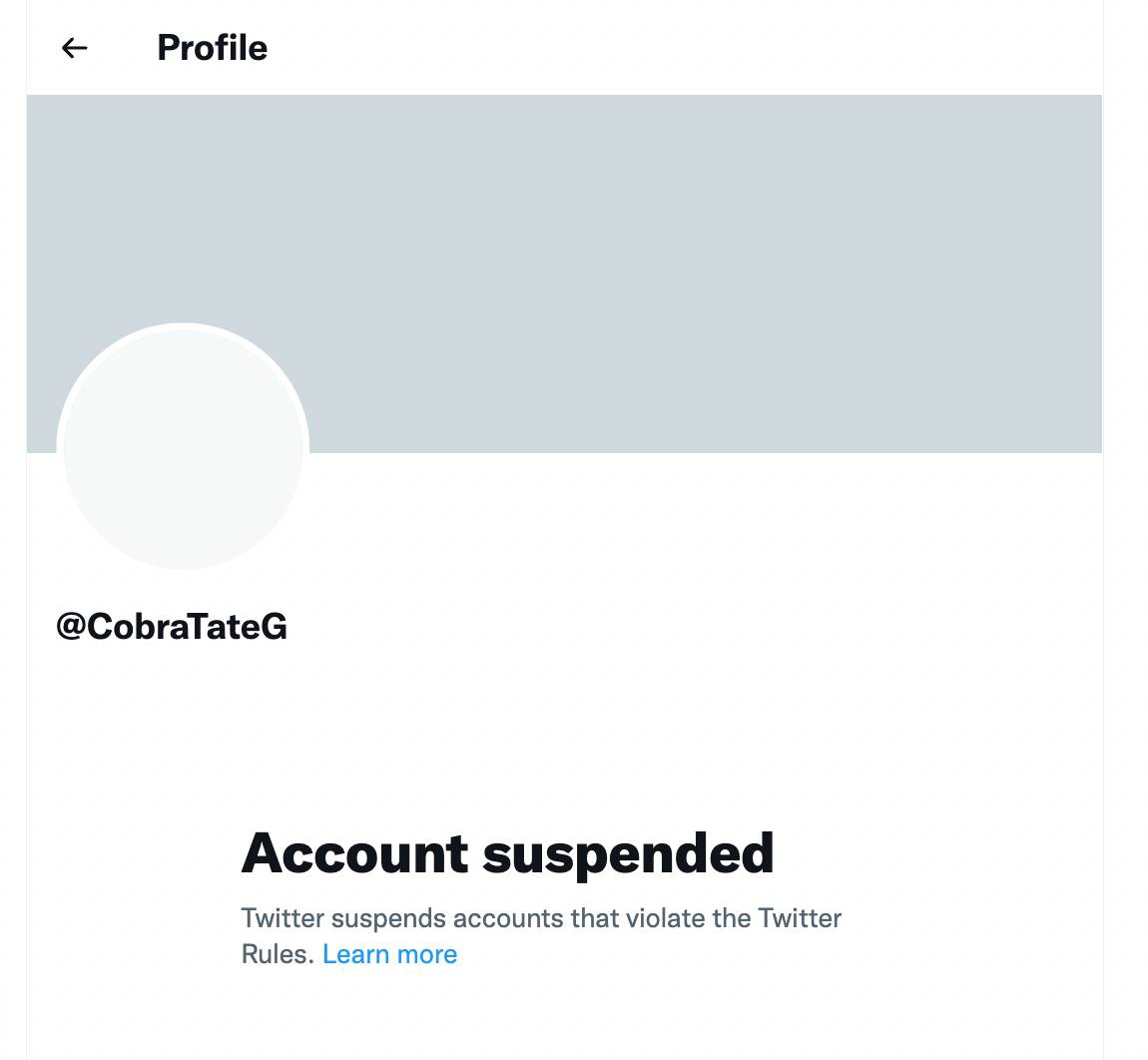Navigate back from the Profile view
This screenshot has width=1148, height=1060.
(x=74, y=48)
